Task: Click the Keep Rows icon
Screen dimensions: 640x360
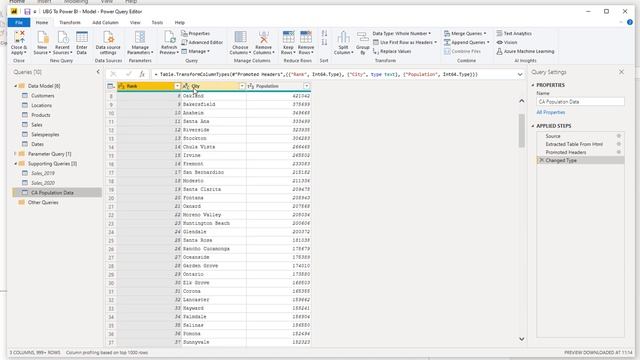Action: pos(288,37)
